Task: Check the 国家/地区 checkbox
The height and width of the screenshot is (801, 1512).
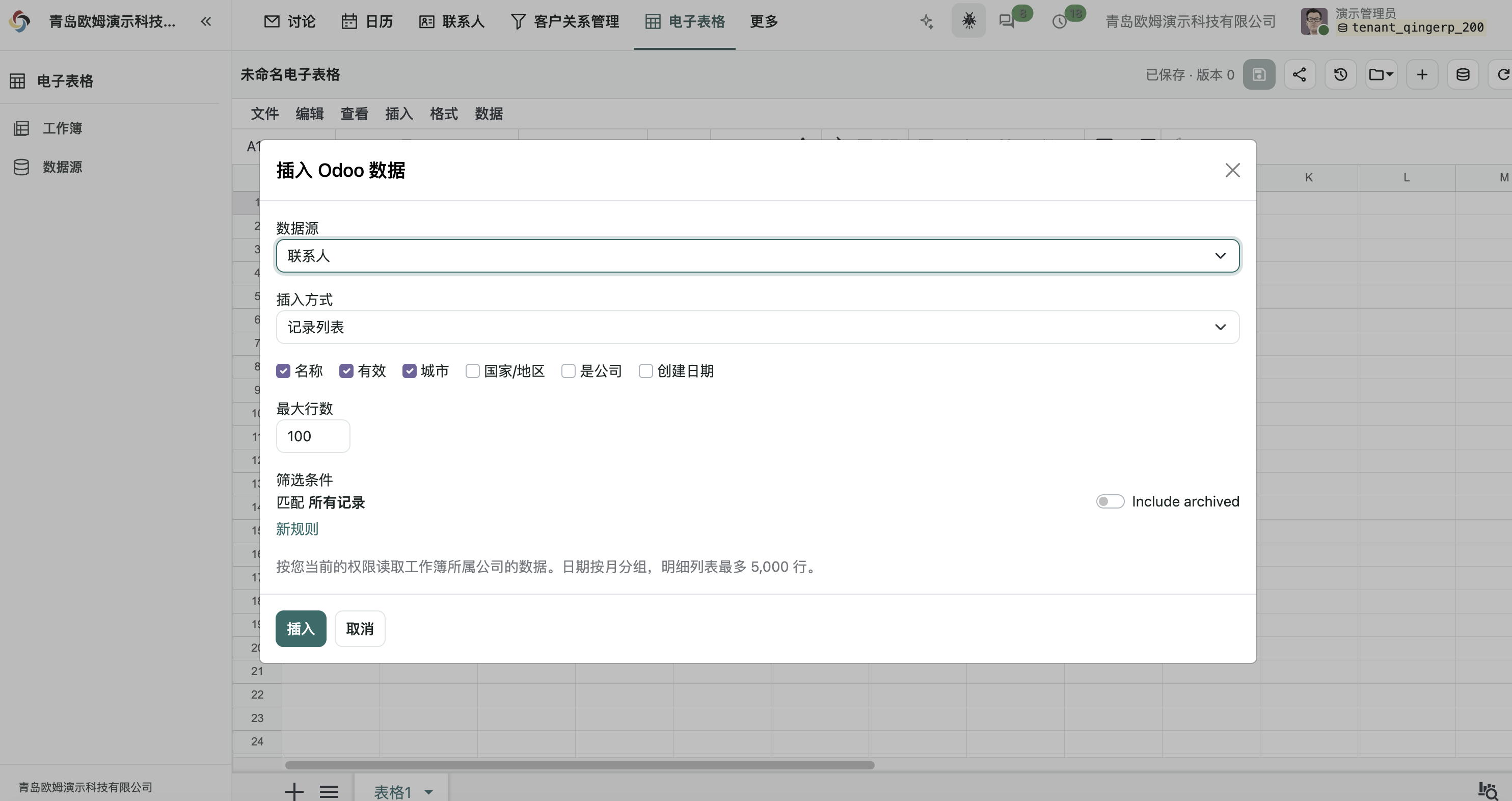Action: coord(473,371)
